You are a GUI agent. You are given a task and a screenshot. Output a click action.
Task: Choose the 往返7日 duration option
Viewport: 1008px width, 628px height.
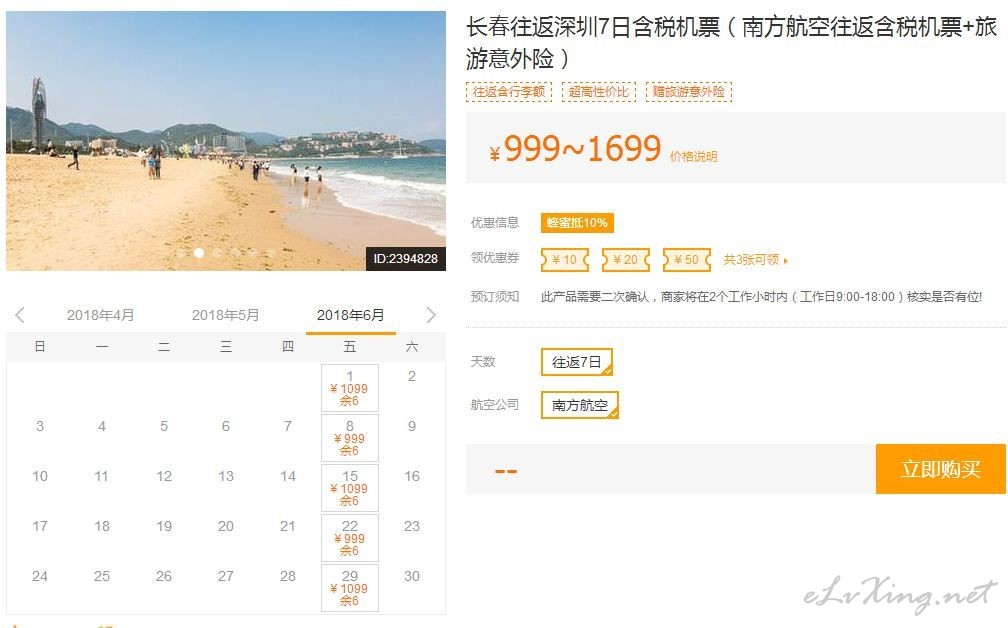click(x=577, y=362)
